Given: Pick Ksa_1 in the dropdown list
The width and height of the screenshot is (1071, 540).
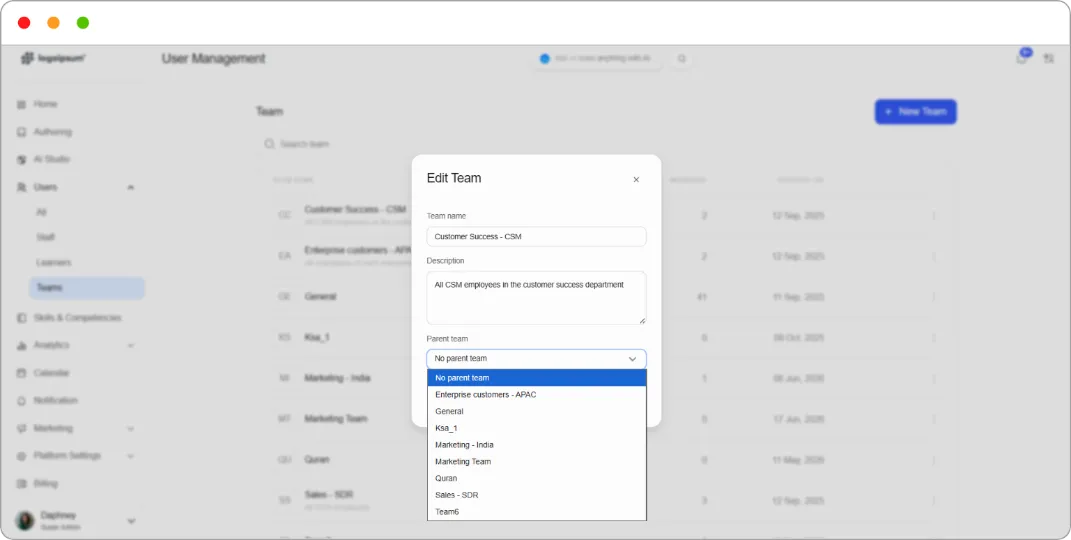Looking at the screenshot, I should click(x=536, y=428).
